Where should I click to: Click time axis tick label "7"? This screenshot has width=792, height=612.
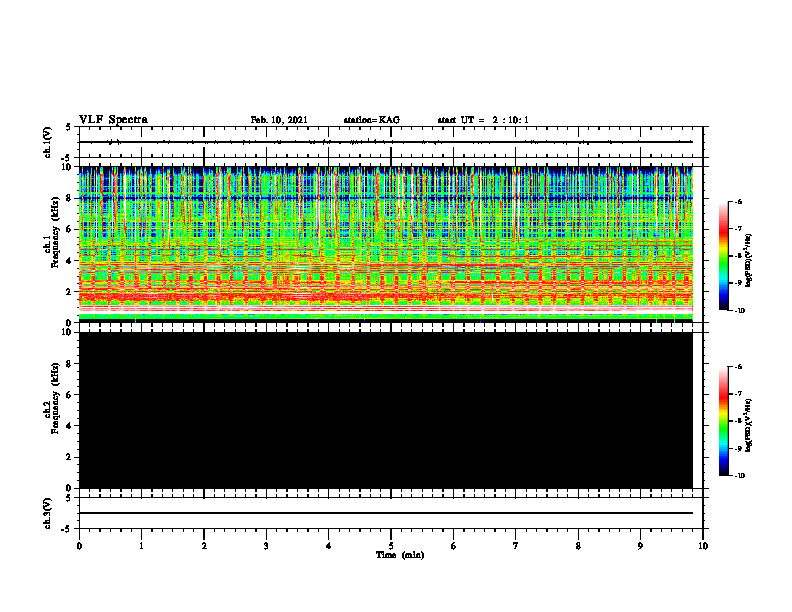pos(516,546)
